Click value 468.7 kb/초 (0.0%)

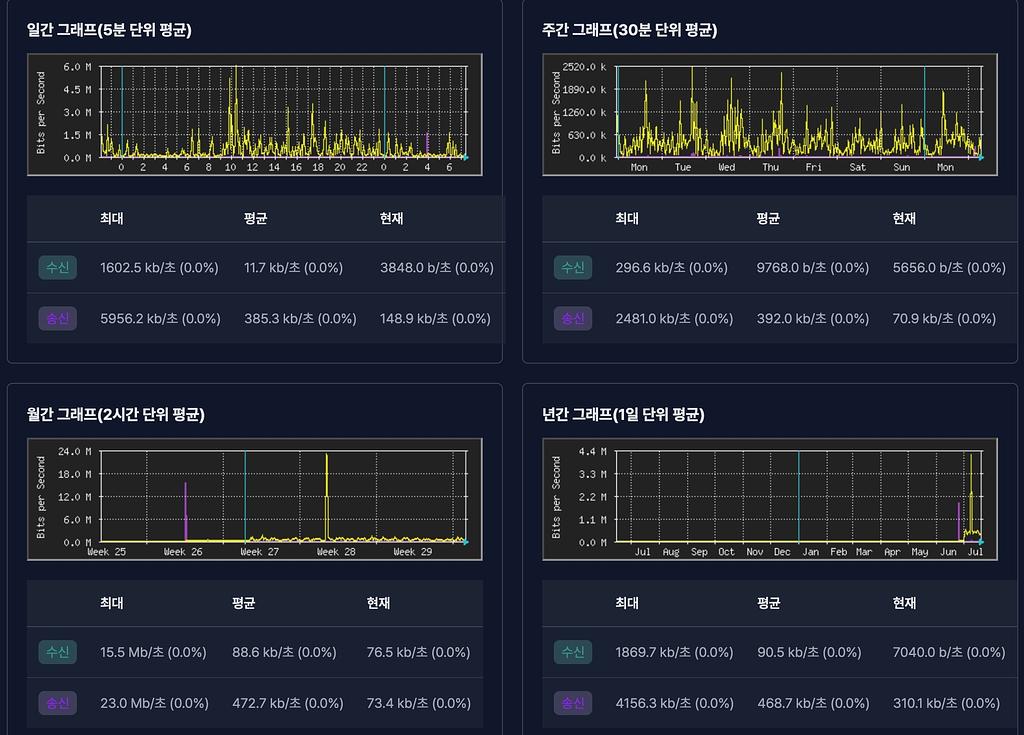[x=814, y=704]
